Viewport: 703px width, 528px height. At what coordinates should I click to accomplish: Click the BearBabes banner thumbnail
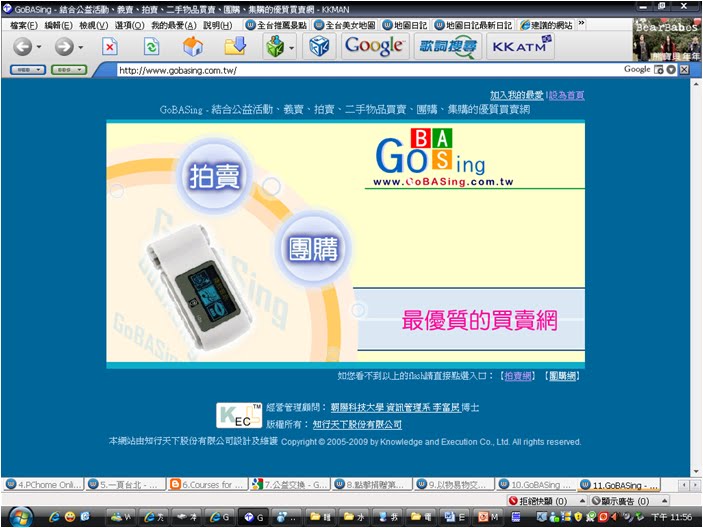667,39
